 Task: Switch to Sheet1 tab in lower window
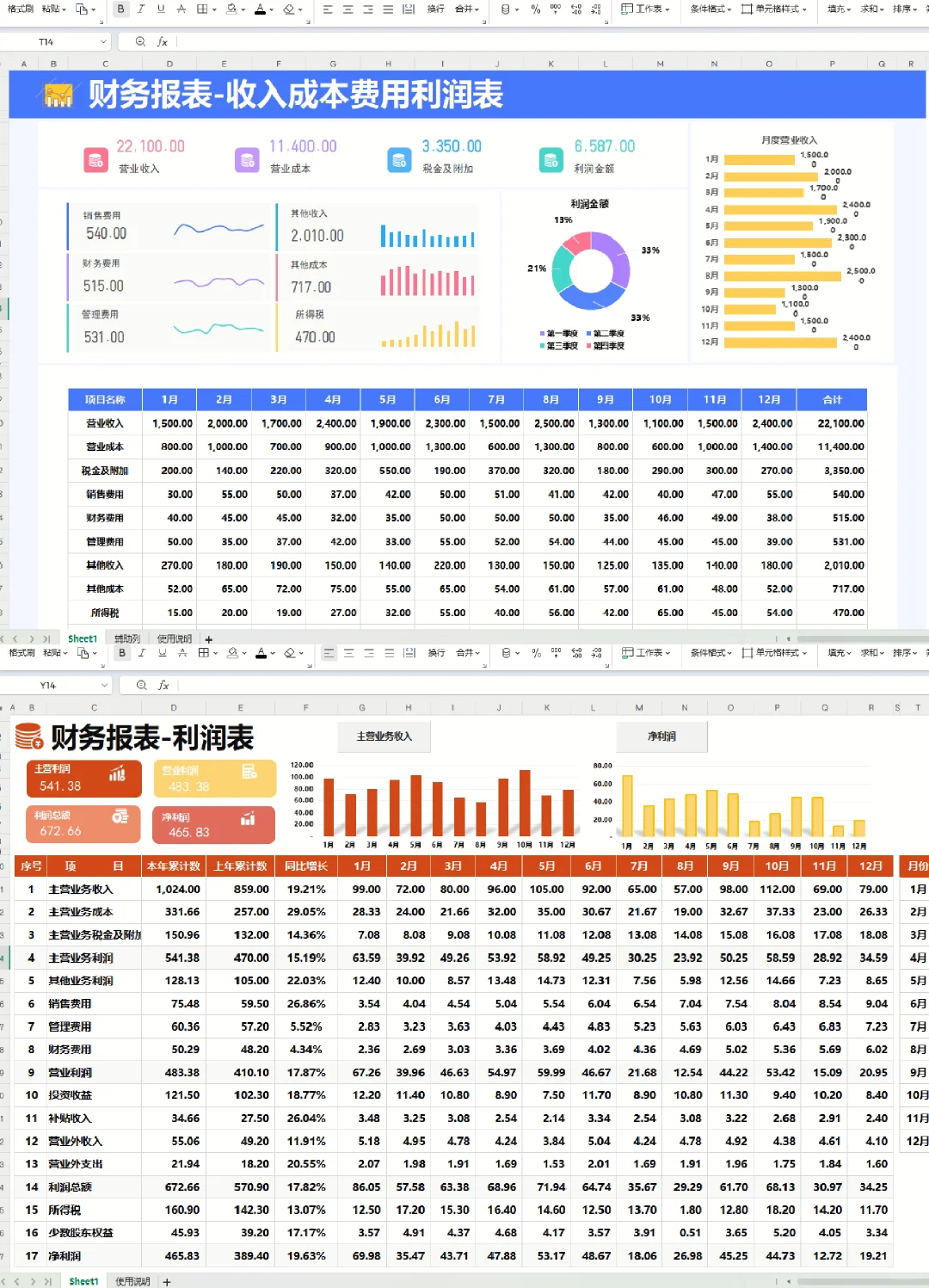click(x=83, y=1282)
